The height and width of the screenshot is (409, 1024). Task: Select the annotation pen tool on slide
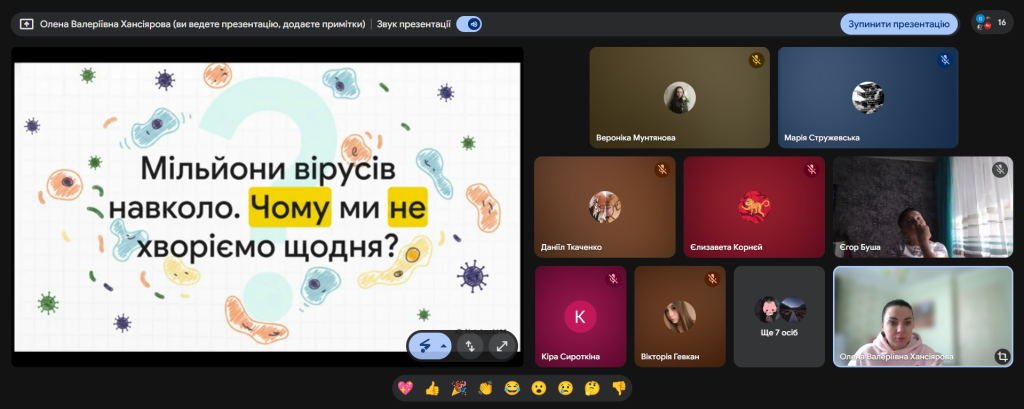(424, 346)
